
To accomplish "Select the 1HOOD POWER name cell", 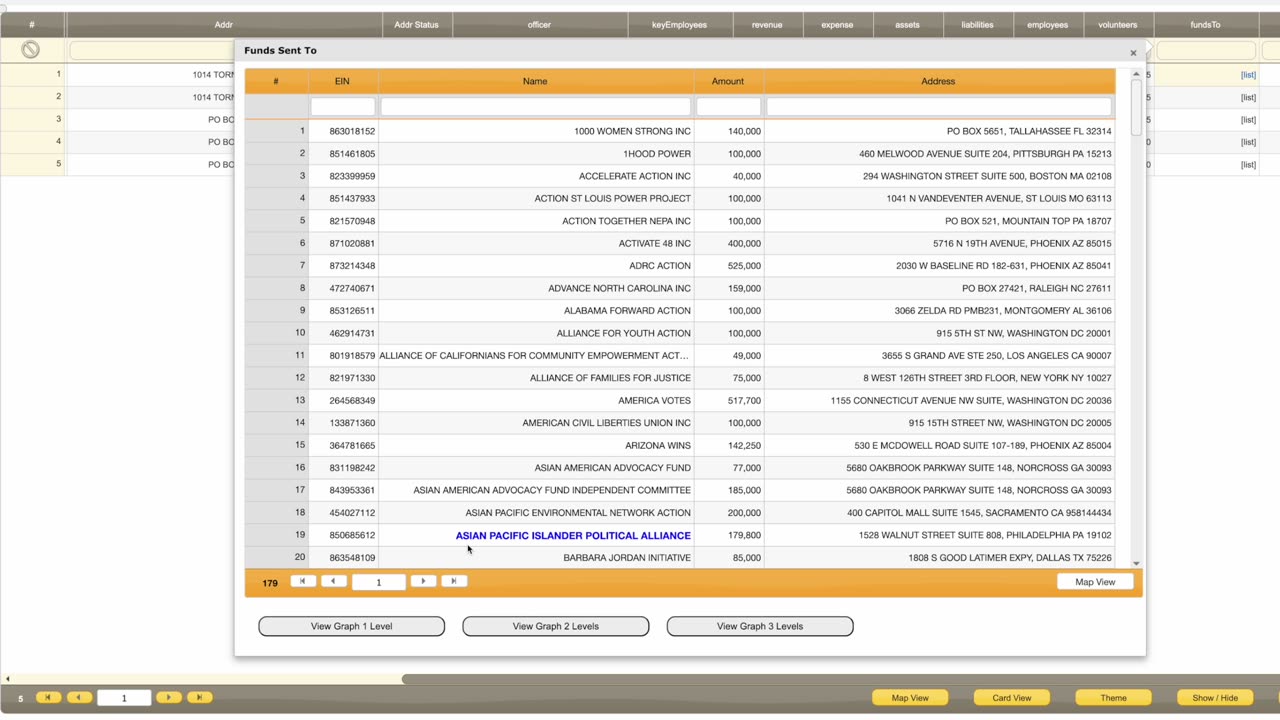I will coord(536,154).
